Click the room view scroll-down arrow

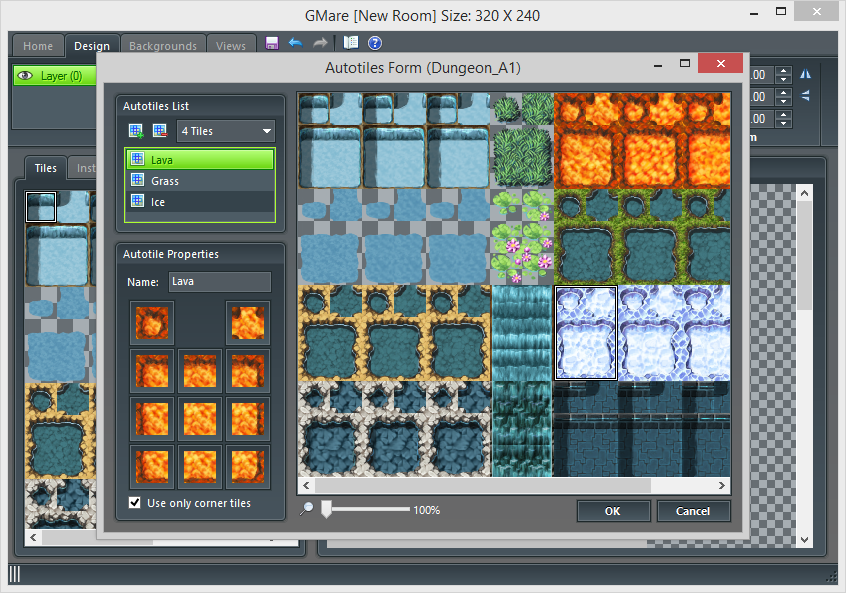pyautogui.click(x=804, y=539)
